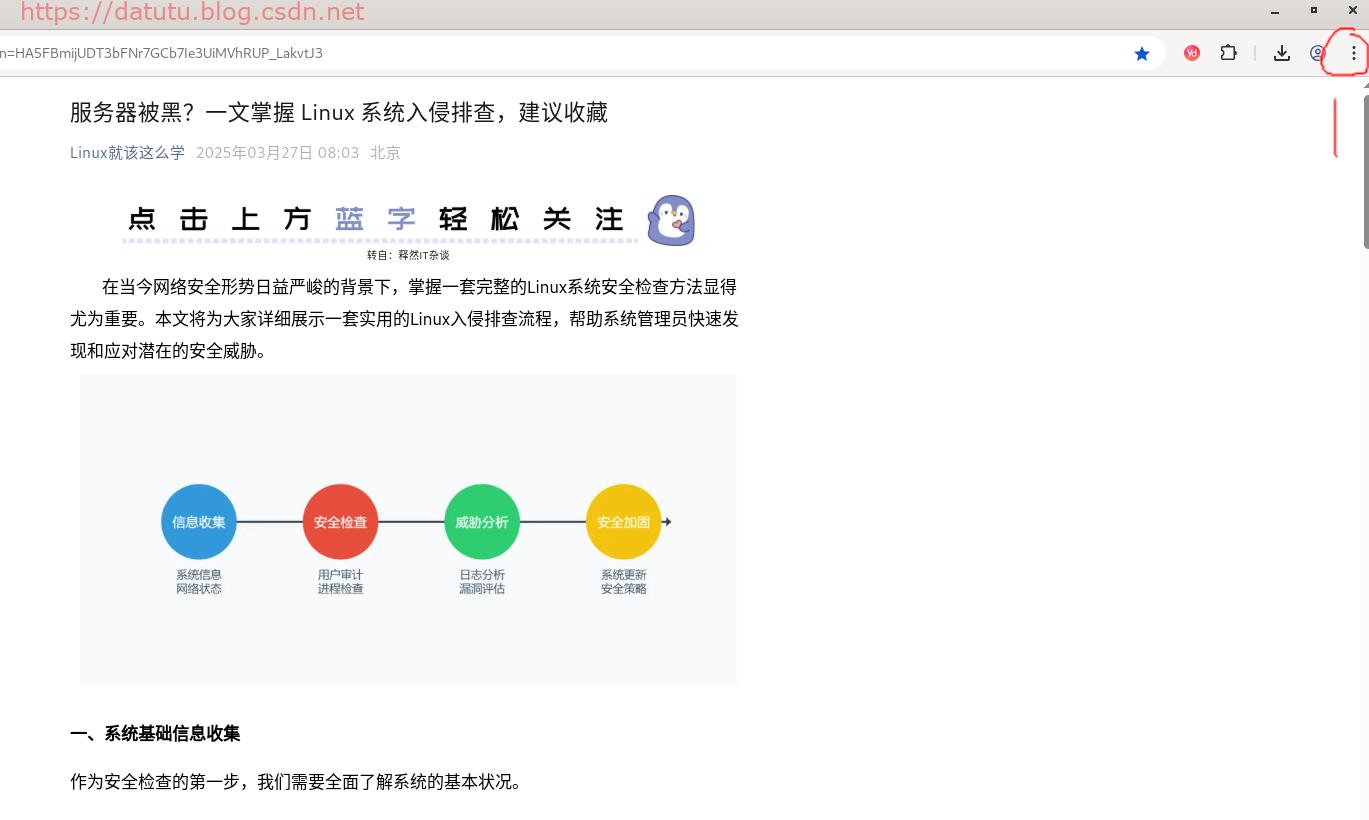
Task: Click the 系统信息 网络状态 diagram label
Action: [199, 582]
